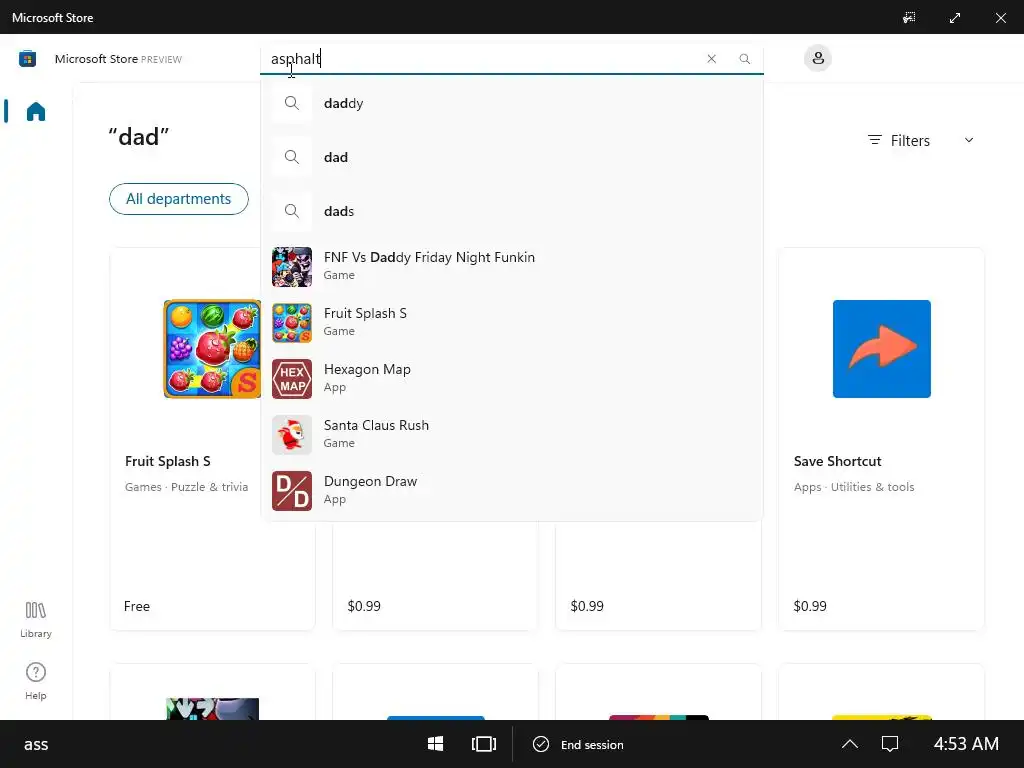Click the Fruit Splash S suggestion icon
Viewport: 1024px width, 768px height.
click(x=292, y=323)
